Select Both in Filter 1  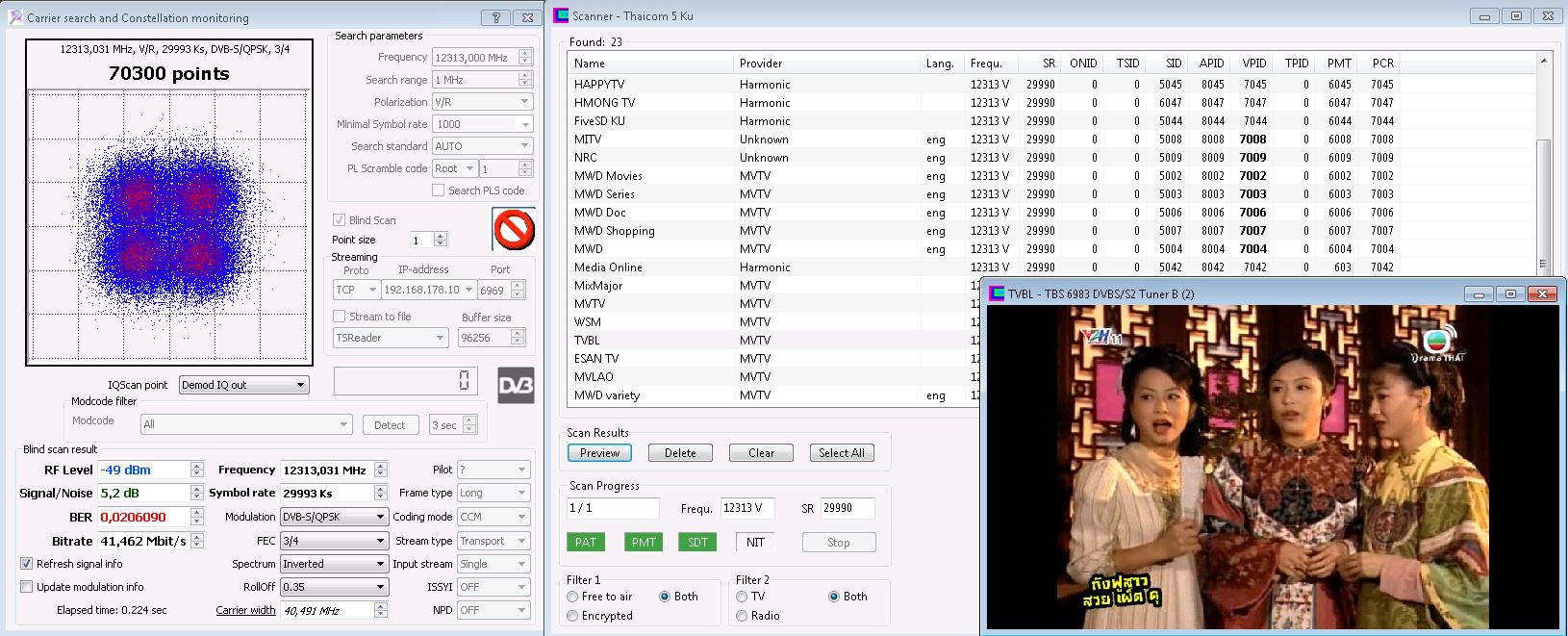[x=665, y=597]
